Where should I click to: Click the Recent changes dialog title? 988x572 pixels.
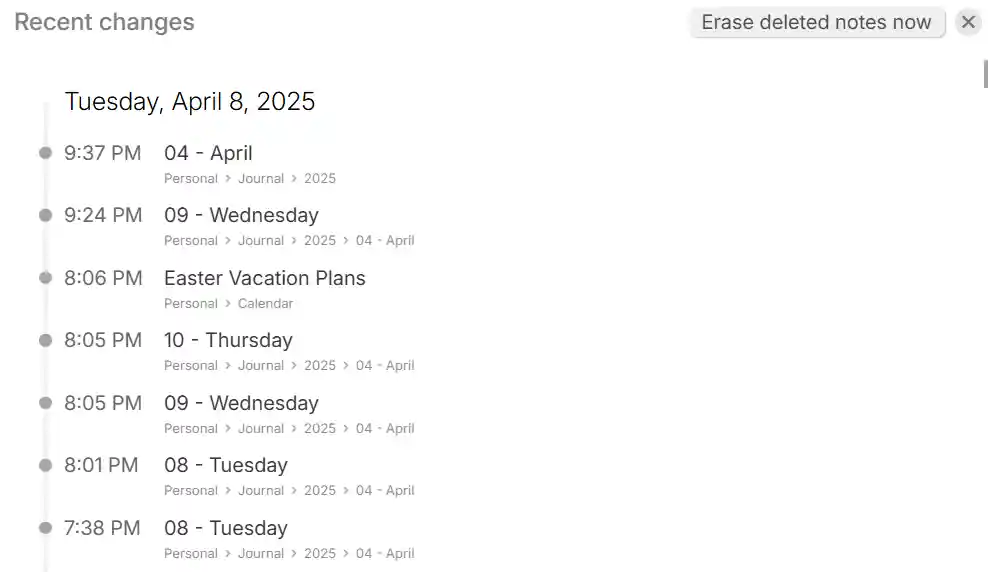[x=104, y=22]
